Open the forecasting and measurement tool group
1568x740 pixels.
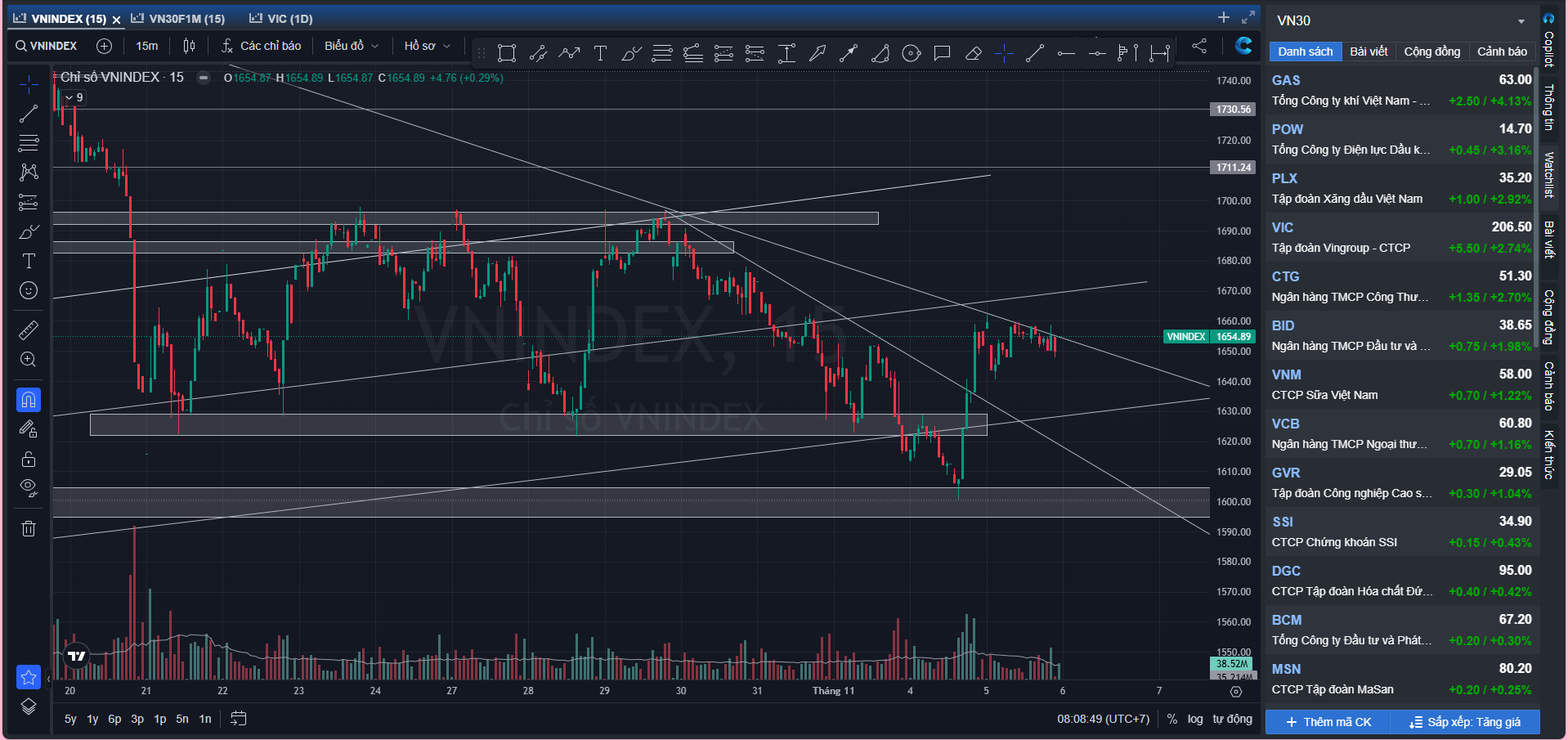coord(29,202)
